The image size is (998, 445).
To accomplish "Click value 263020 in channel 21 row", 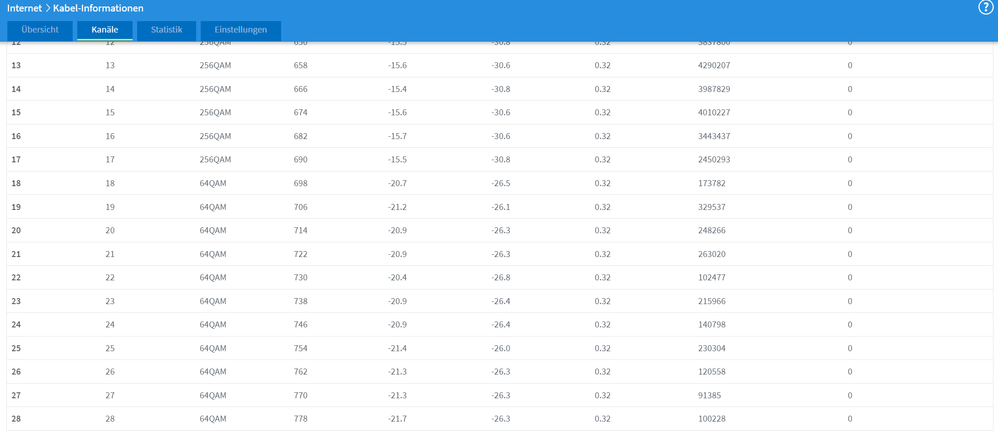I will (712, 254).
